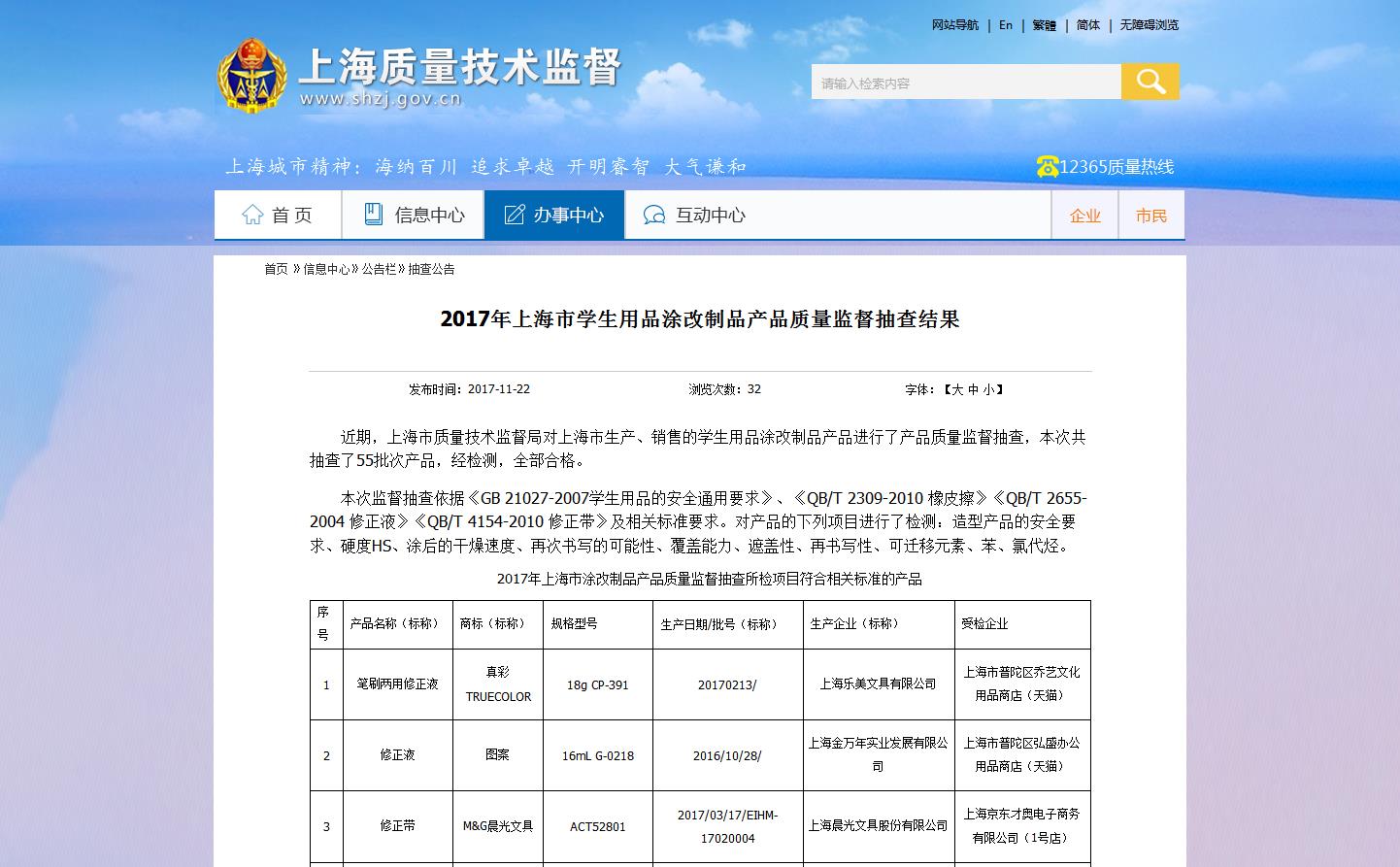Screen dimensions: 1400x867
Task: Click the national emblem logo
Action: point(252,75)
